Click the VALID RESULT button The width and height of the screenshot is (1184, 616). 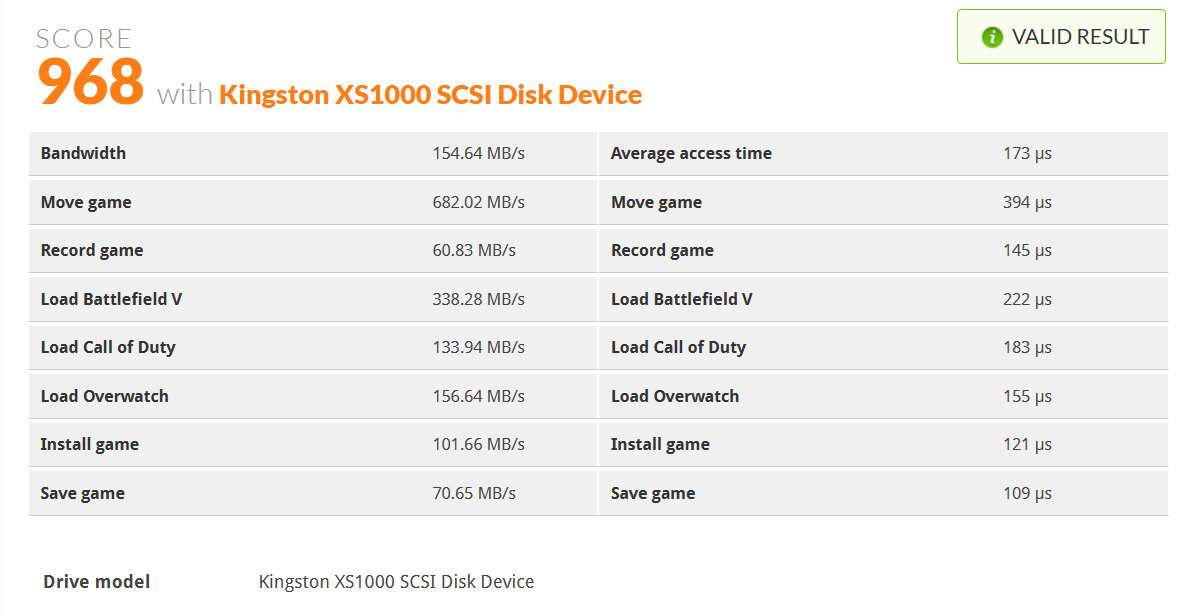(x=1061, y=36)
